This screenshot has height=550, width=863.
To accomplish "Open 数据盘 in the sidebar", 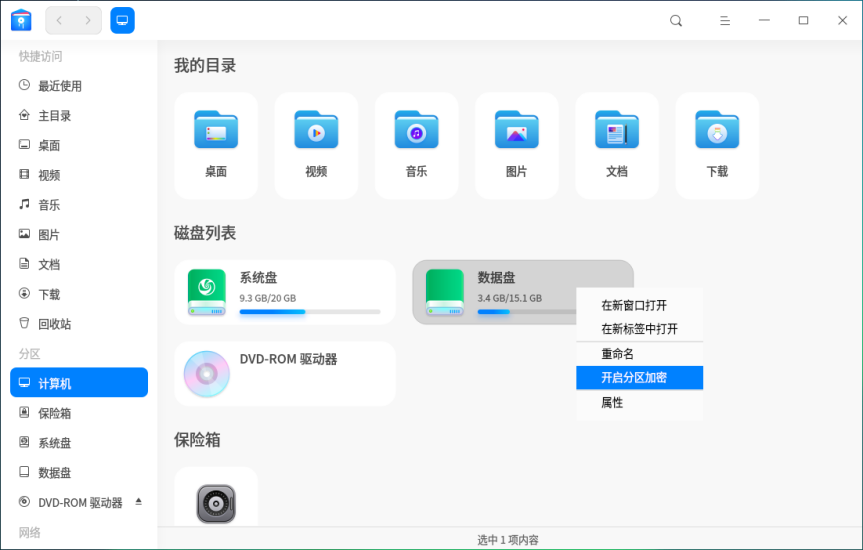I will (79, 472).
